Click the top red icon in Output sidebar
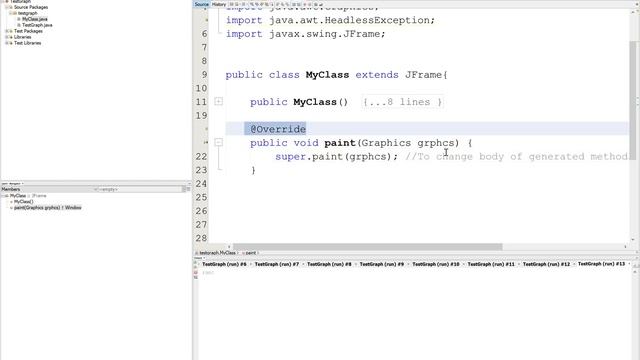The height and width of the screenshot is (360, 640). click(196, 272)
